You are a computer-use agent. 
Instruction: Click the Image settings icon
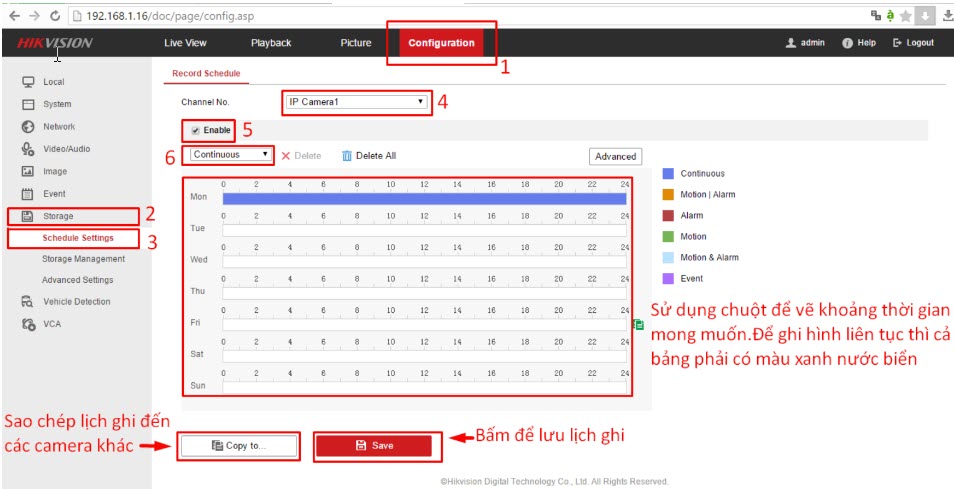[x=28, y=172]
